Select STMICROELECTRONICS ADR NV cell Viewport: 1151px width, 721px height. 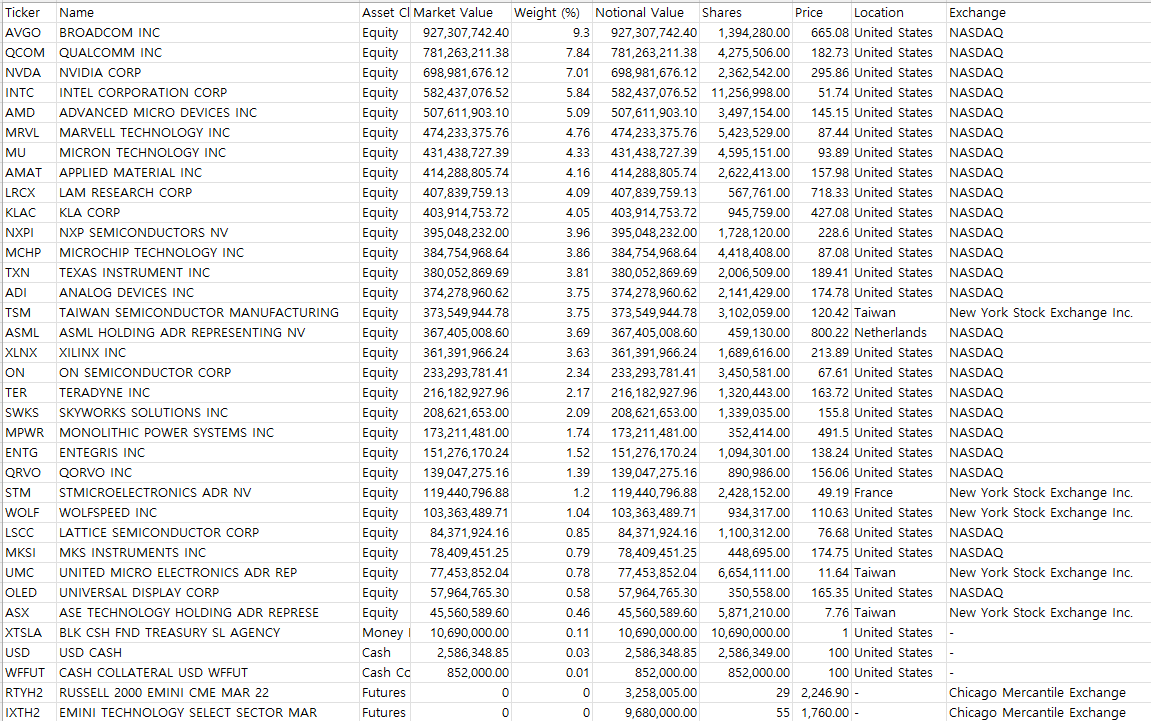(208, 493)
